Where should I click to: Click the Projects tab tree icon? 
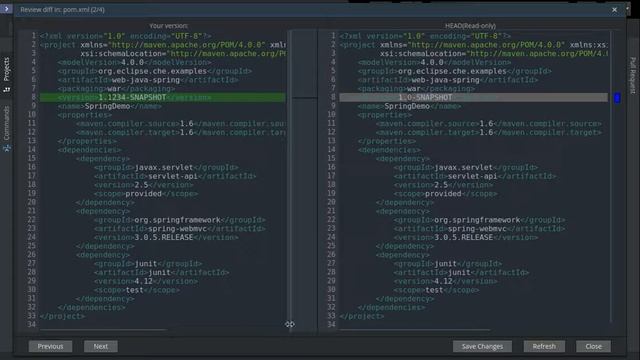[7, 89]
